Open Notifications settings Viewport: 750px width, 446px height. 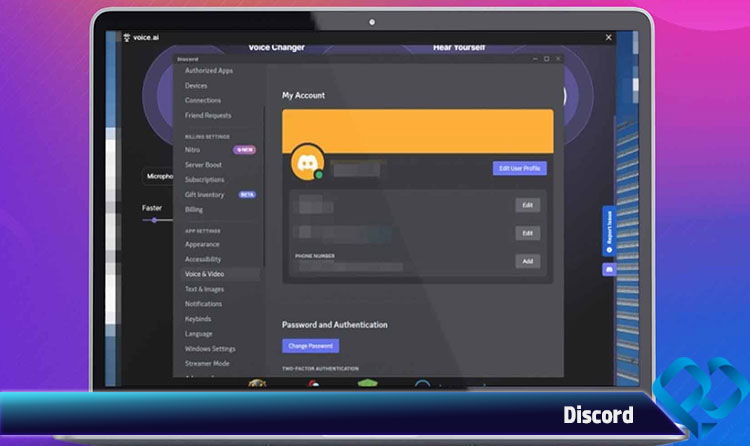[x=203, y=304]
